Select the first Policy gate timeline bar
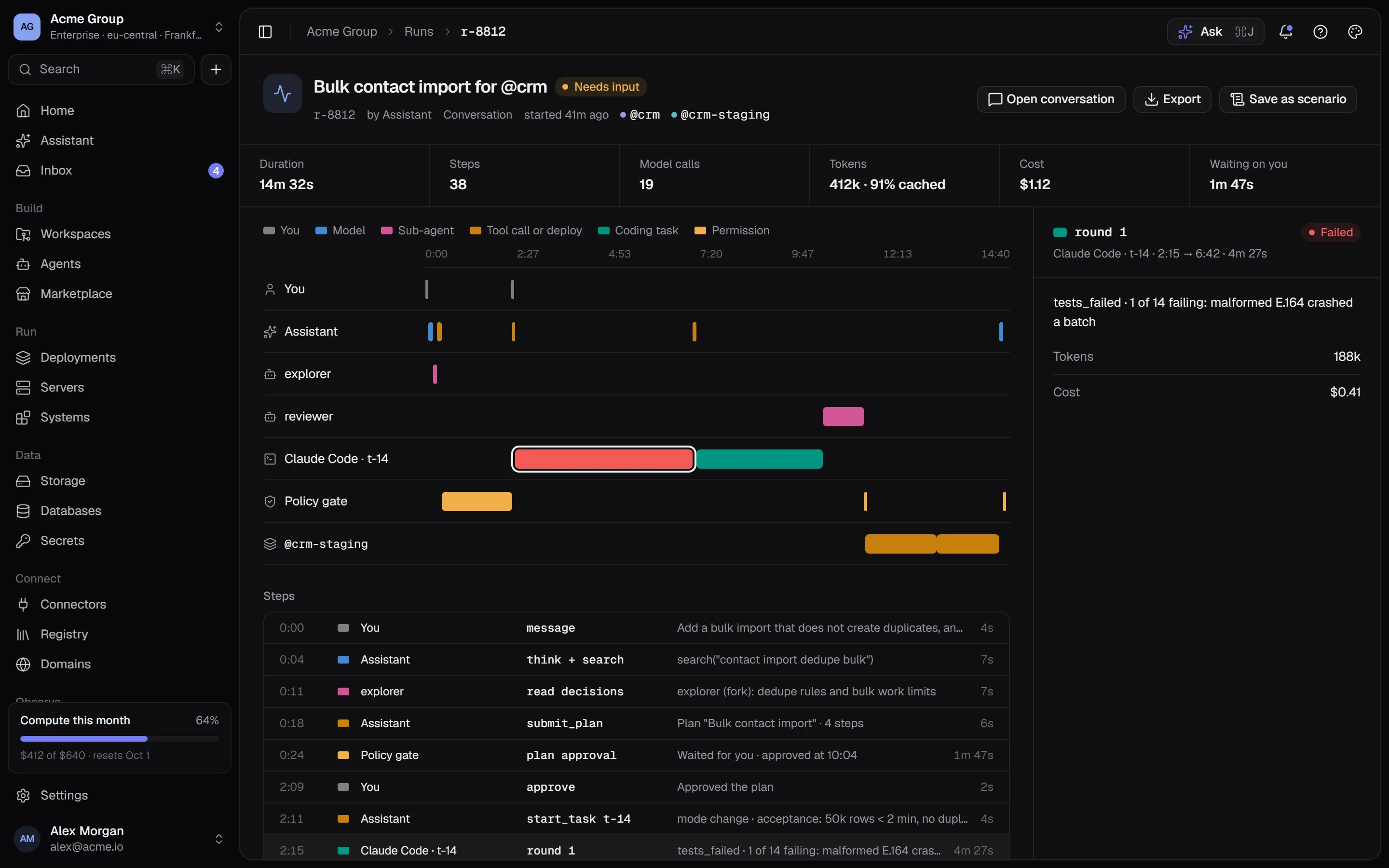Screen dimensions: 1389x868 pos(477,501)
